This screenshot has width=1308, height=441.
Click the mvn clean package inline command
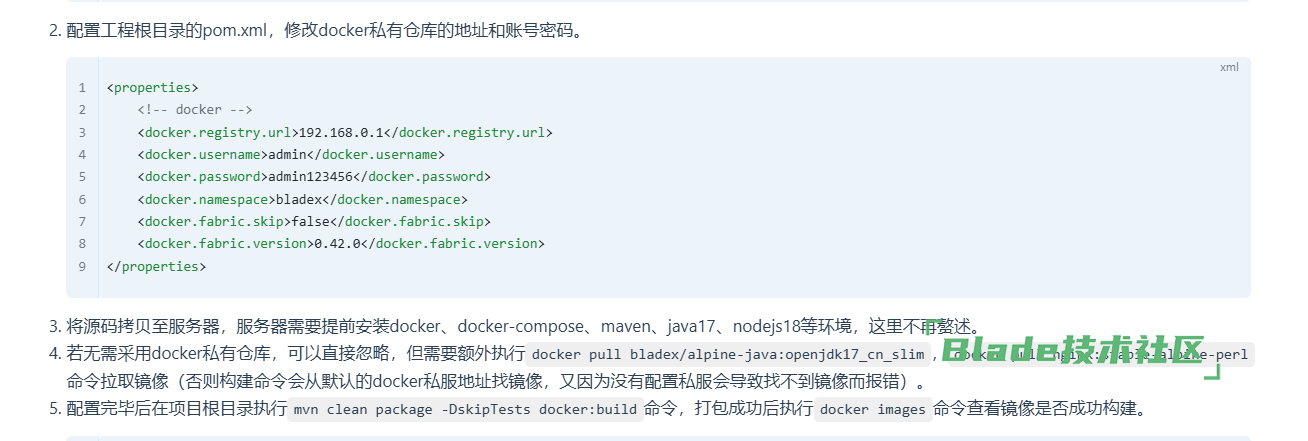(465, 409)
